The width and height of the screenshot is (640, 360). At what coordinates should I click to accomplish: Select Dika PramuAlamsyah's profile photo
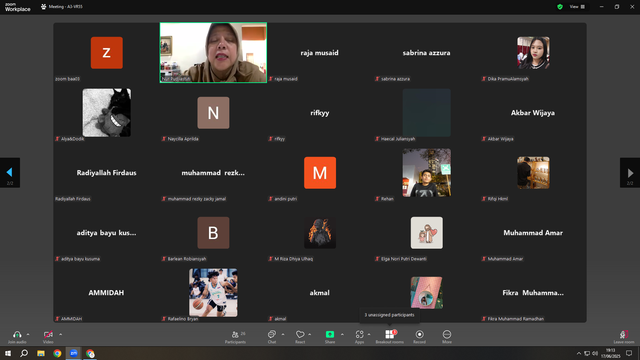[533, 53]
